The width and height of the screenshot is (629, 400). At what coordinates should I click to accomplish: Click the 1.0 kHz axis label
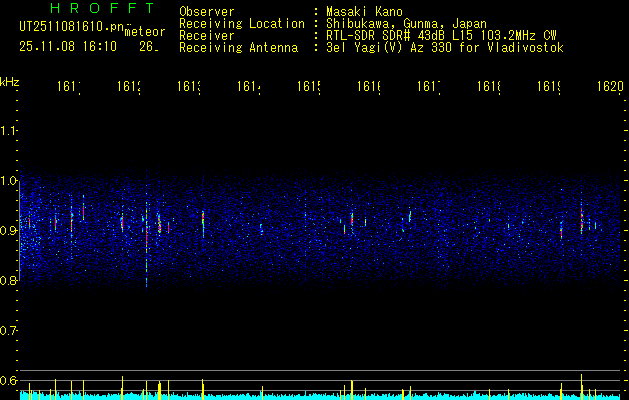pyautogui.click(x=8, y=181)
